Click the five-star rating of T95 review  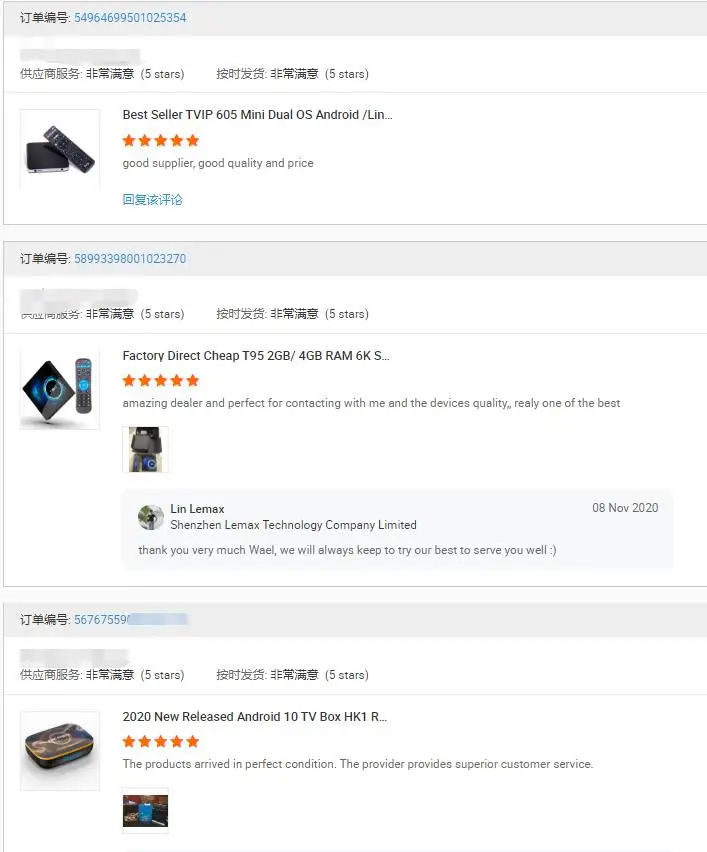click(x=161, y=380)
